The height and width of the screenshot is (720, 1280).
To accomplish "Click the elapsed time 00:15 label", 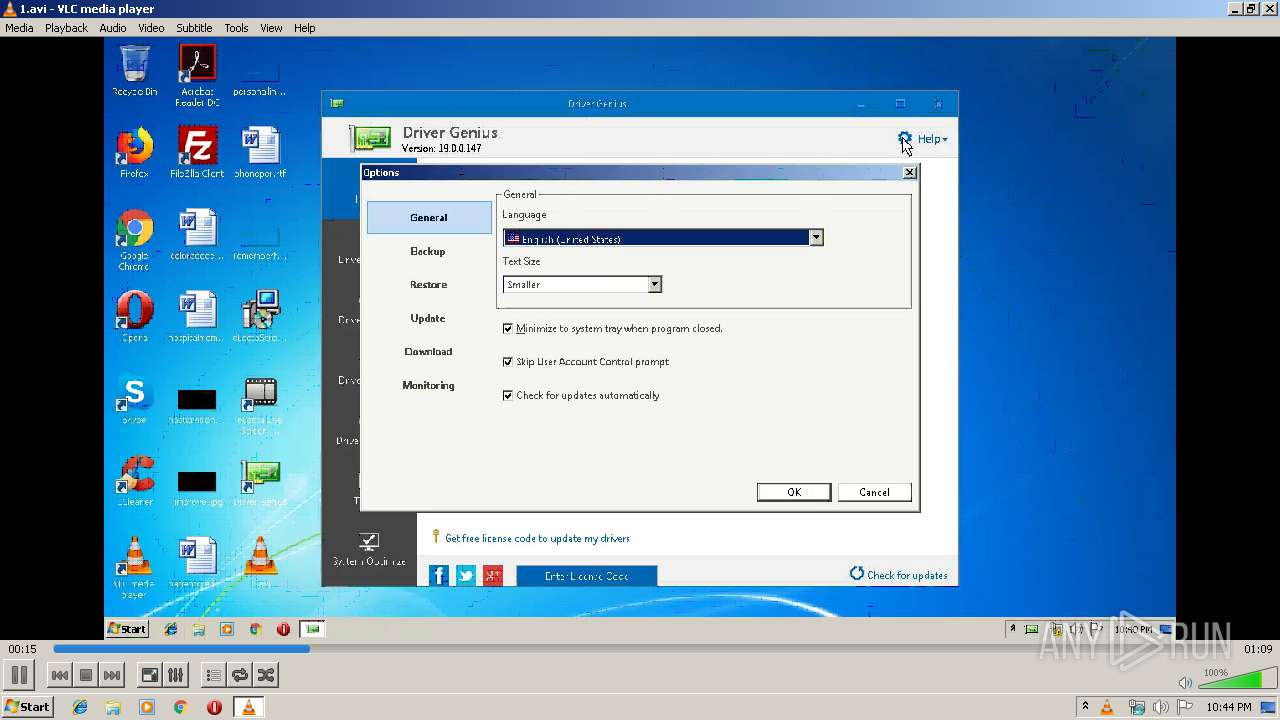I will [x=23, y=649].
